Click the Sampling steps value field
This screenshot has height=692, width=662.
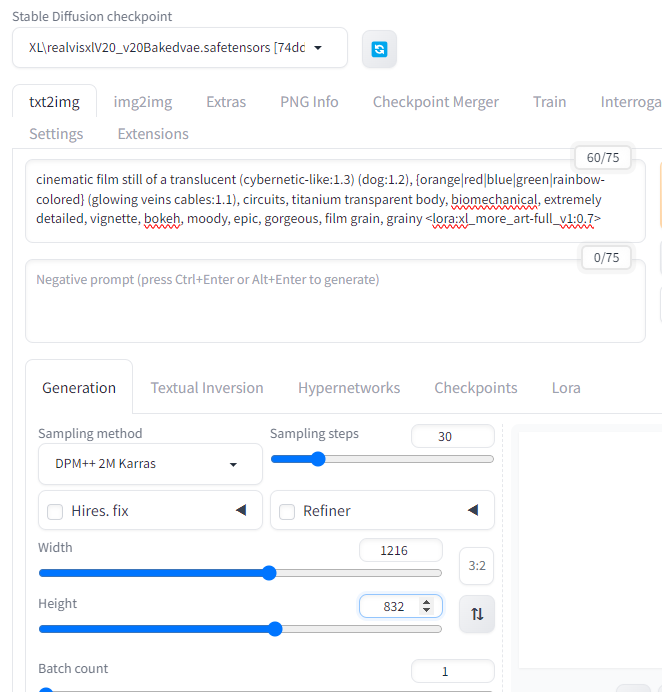(452, 436)
